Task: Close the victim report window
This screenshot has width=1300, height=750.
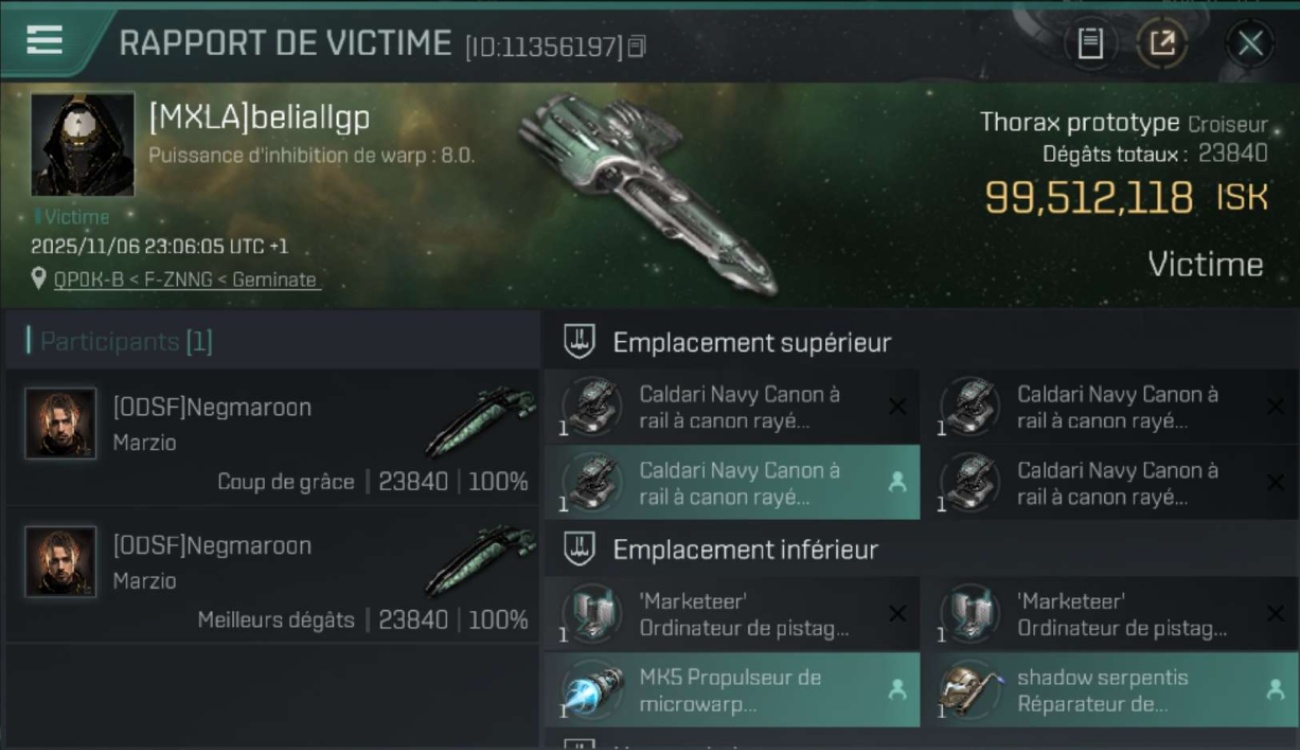Action: (x=1250, y=43)
